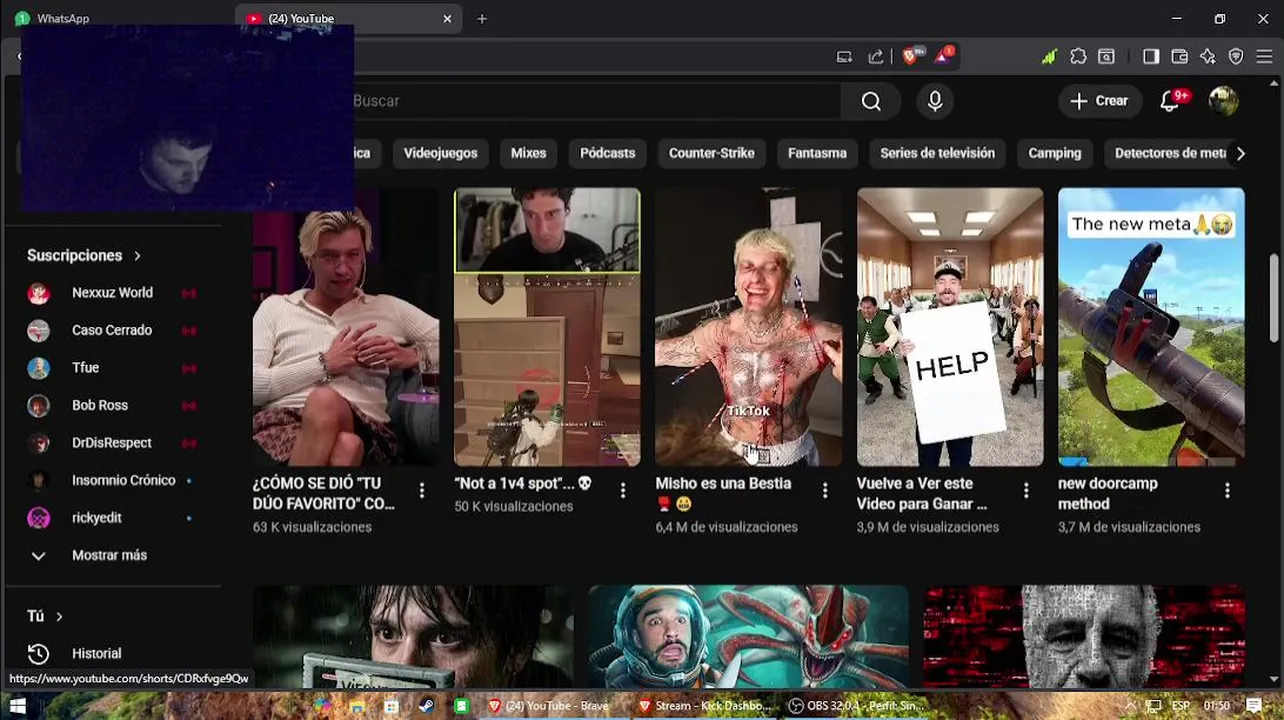Toggle the Brave sidebar panel icon
Image resolution: width=1284 pixels, height=720 pixels.
pyautogui.click(x=1151, y=57)
